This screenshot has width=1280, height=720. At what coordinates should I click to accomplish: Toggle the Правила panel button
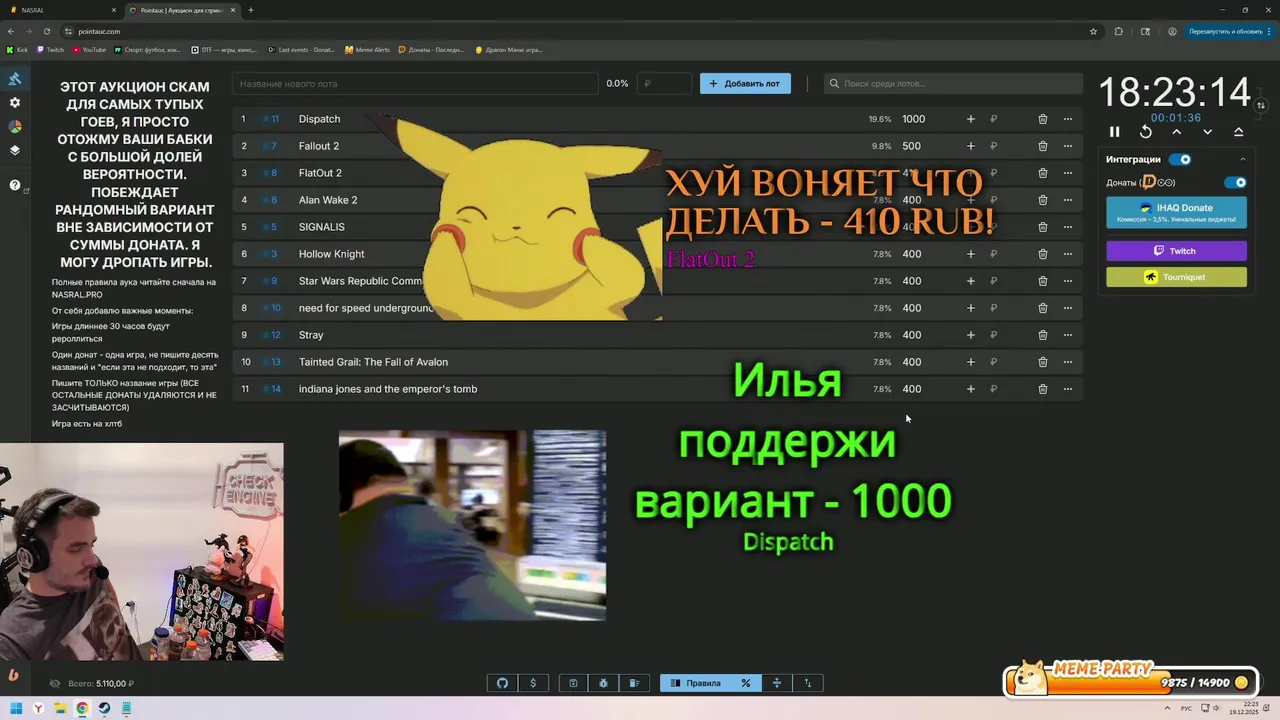(695, 683)
